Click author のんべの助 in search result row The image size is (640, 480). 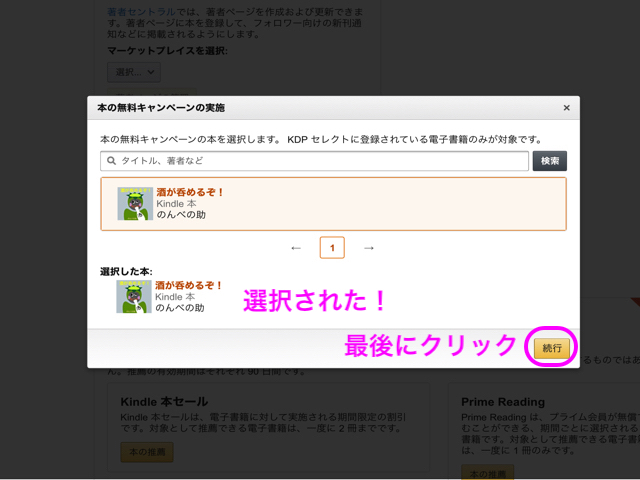click(180, 215)
